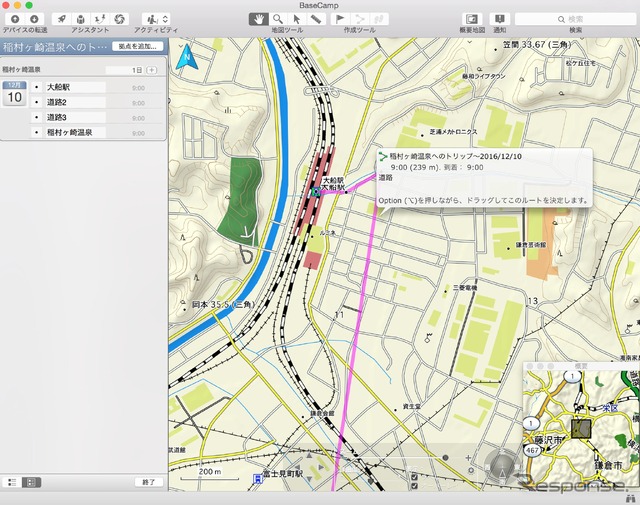The width and height of the screenshot is (640, 505).
Task: Click the viewport rectangle in overview map
Action: point(581,429)
